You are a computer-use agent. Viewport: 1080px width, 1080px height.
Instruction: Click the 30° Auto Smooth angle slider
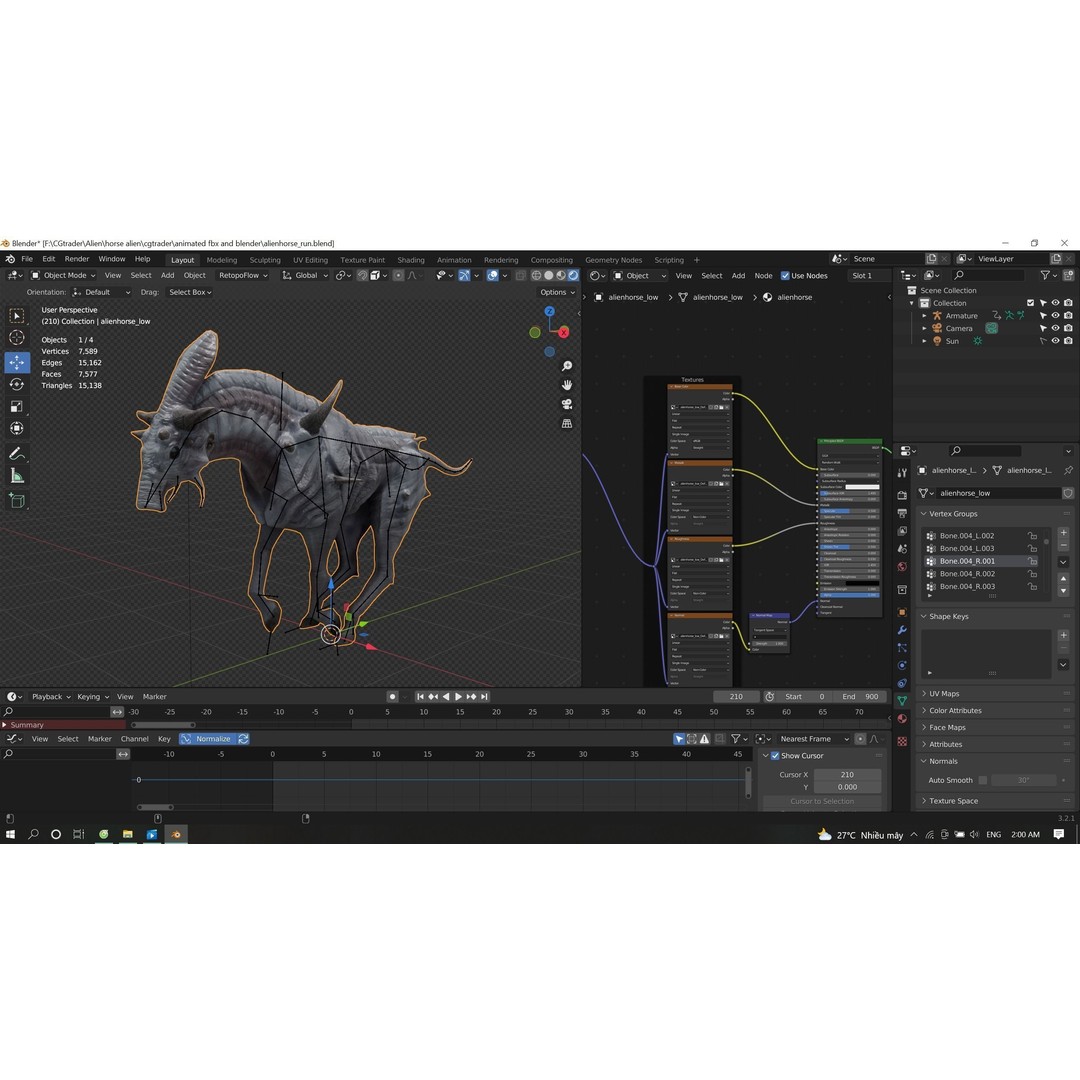[x=1023, y=780]
